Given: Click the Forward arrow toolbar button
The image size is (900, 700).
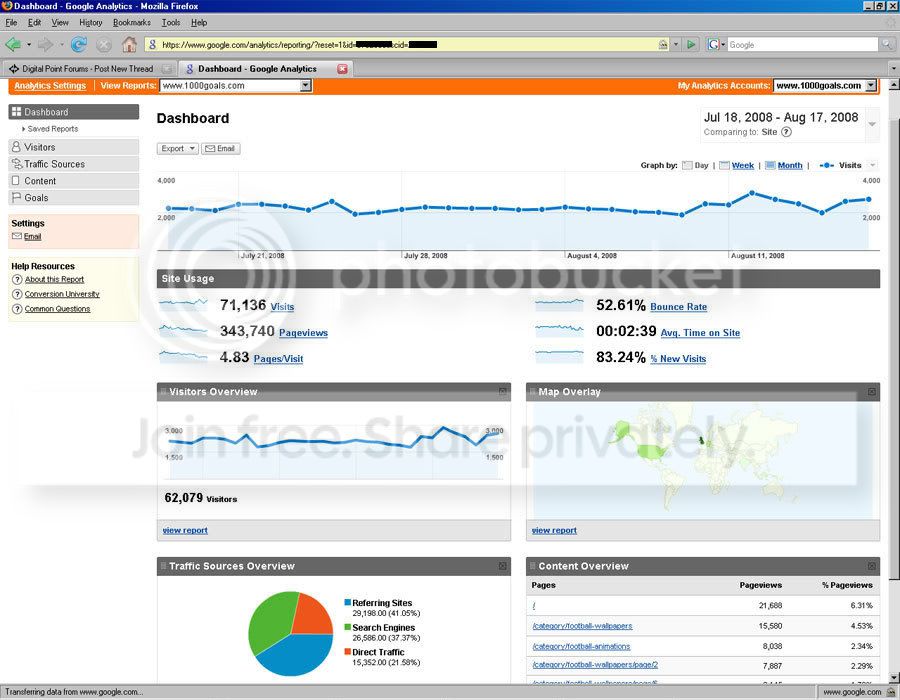Looking at the screenshot, I should (x=45, y=44).
